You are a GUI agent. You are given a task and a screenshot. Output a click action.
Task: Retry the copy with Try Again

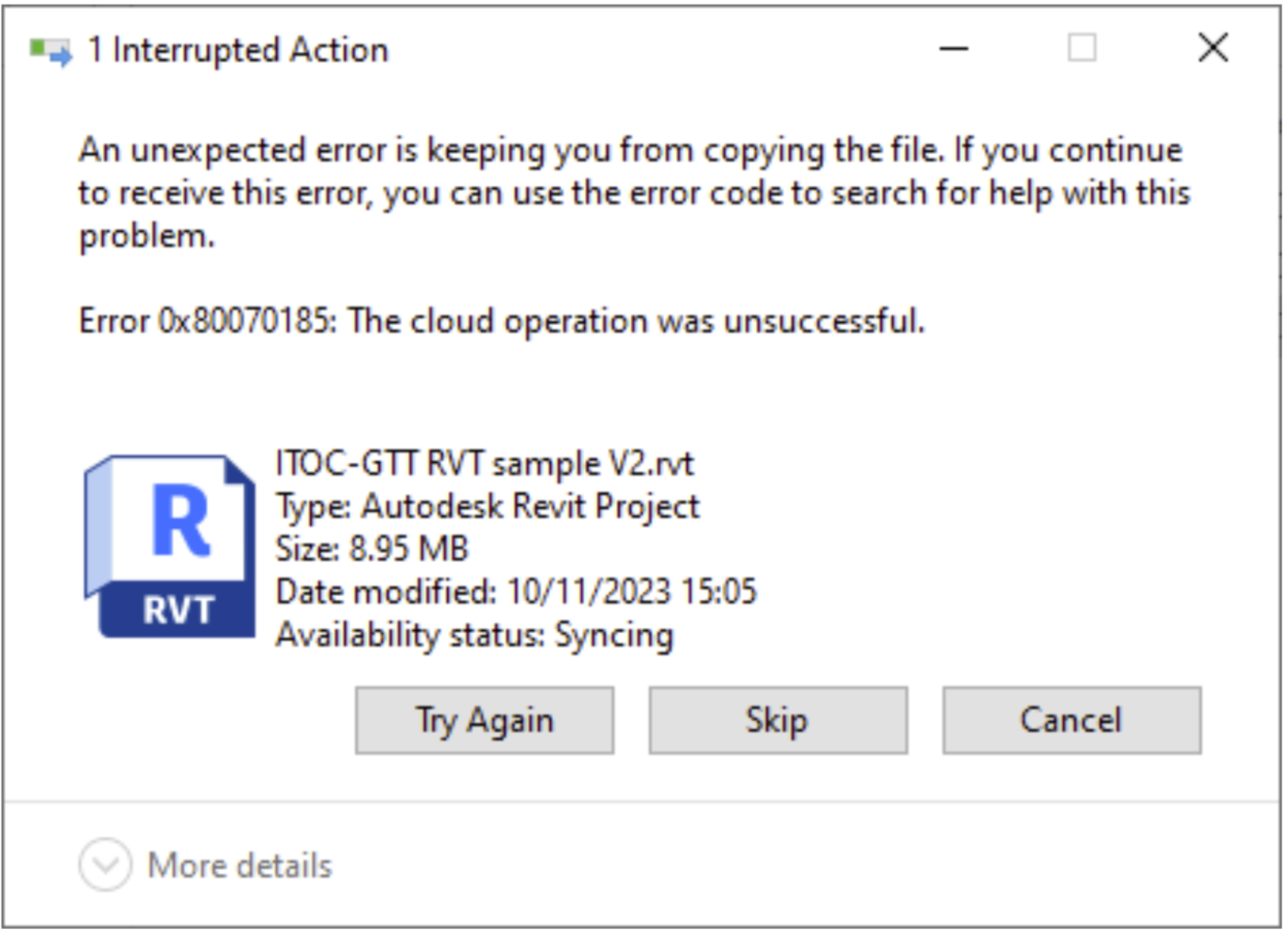point(485,720)
